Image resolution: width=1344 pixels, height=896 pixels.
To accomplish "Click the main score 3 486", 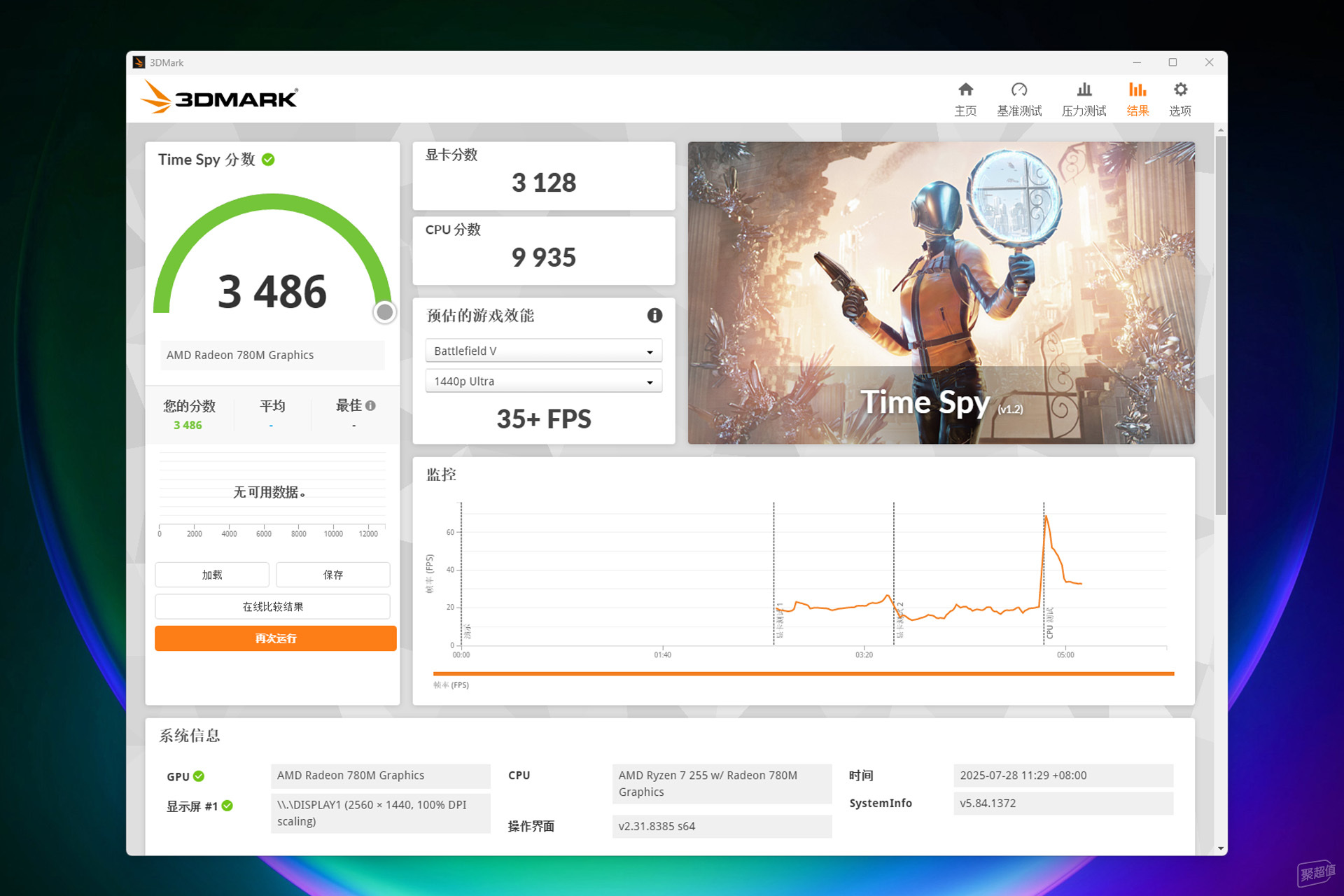I will click(272, 291).
